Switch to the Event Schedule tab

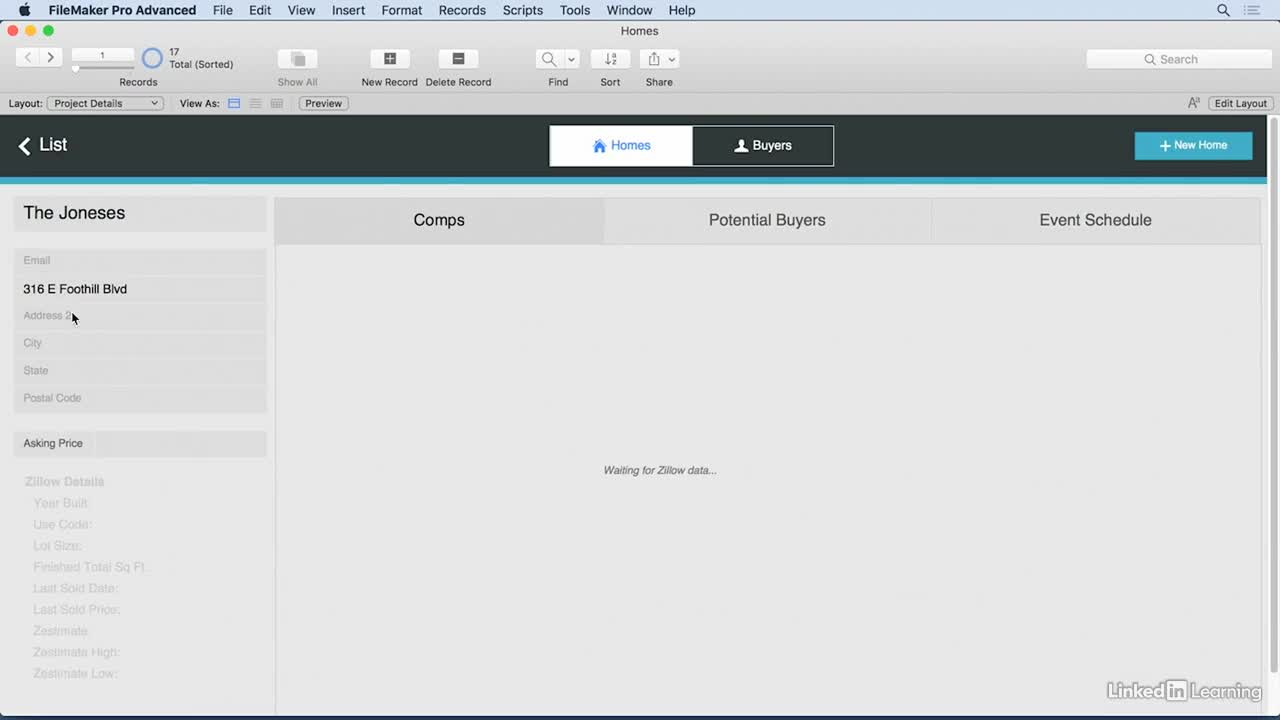[x=1095, y=220]
